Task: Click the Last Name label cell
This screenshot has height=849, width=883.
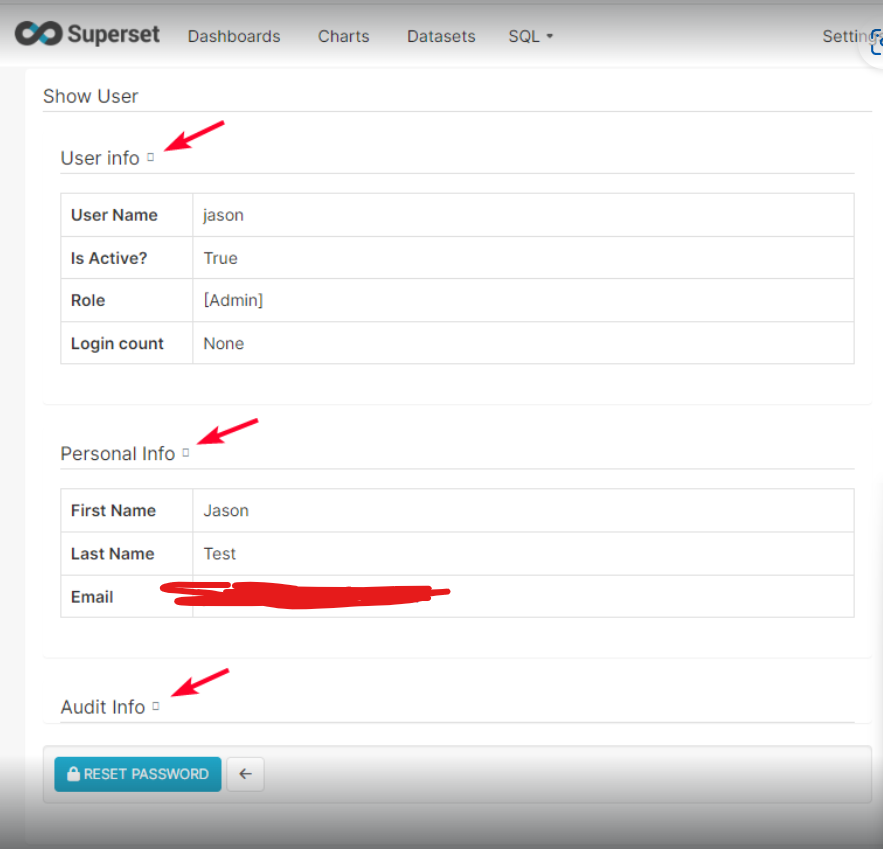Action: (127, 553)
